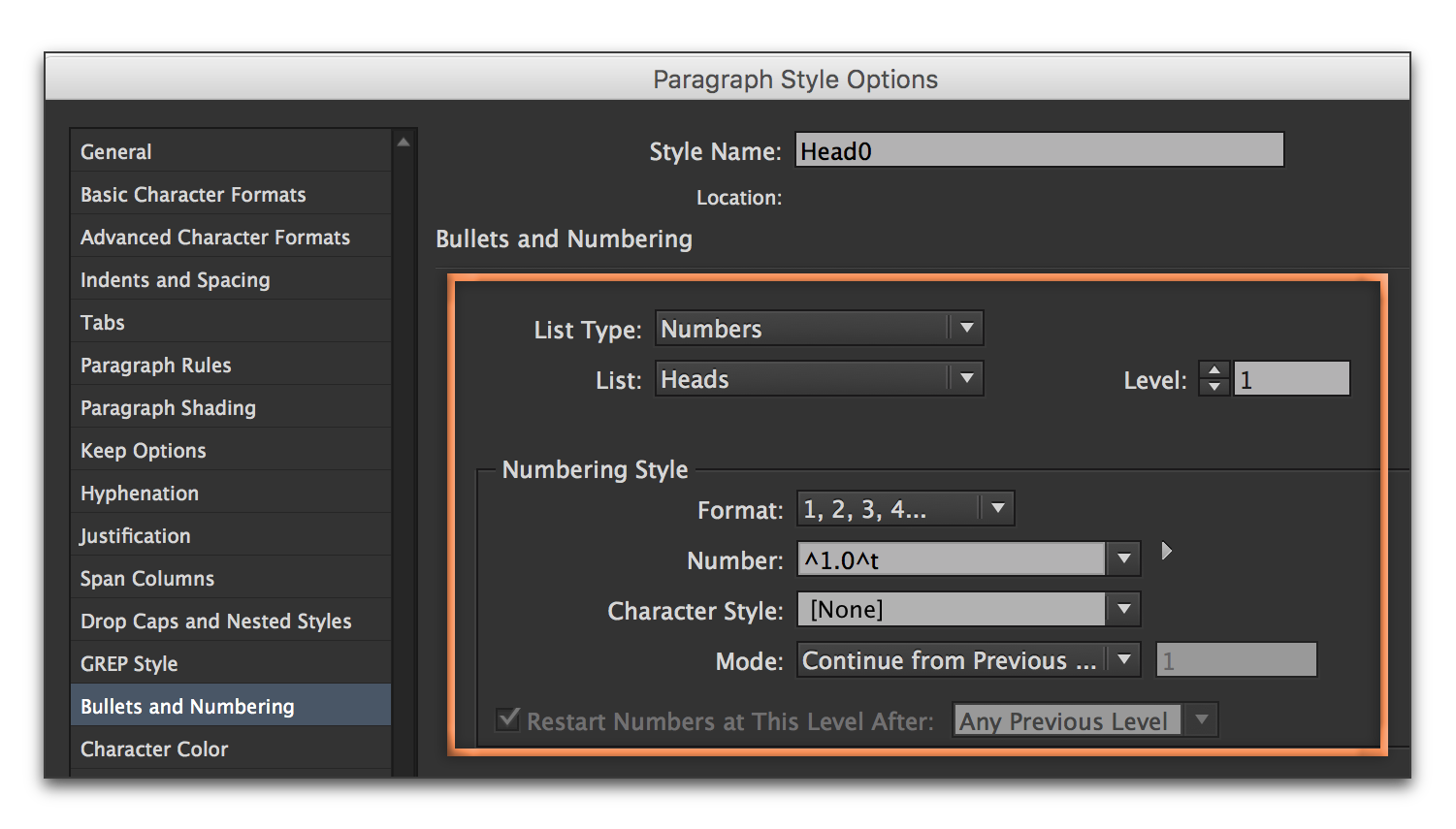Open the Character Style dropdown set to [None]
The height and width of the screenshot is (829, 1456).
1122,609
